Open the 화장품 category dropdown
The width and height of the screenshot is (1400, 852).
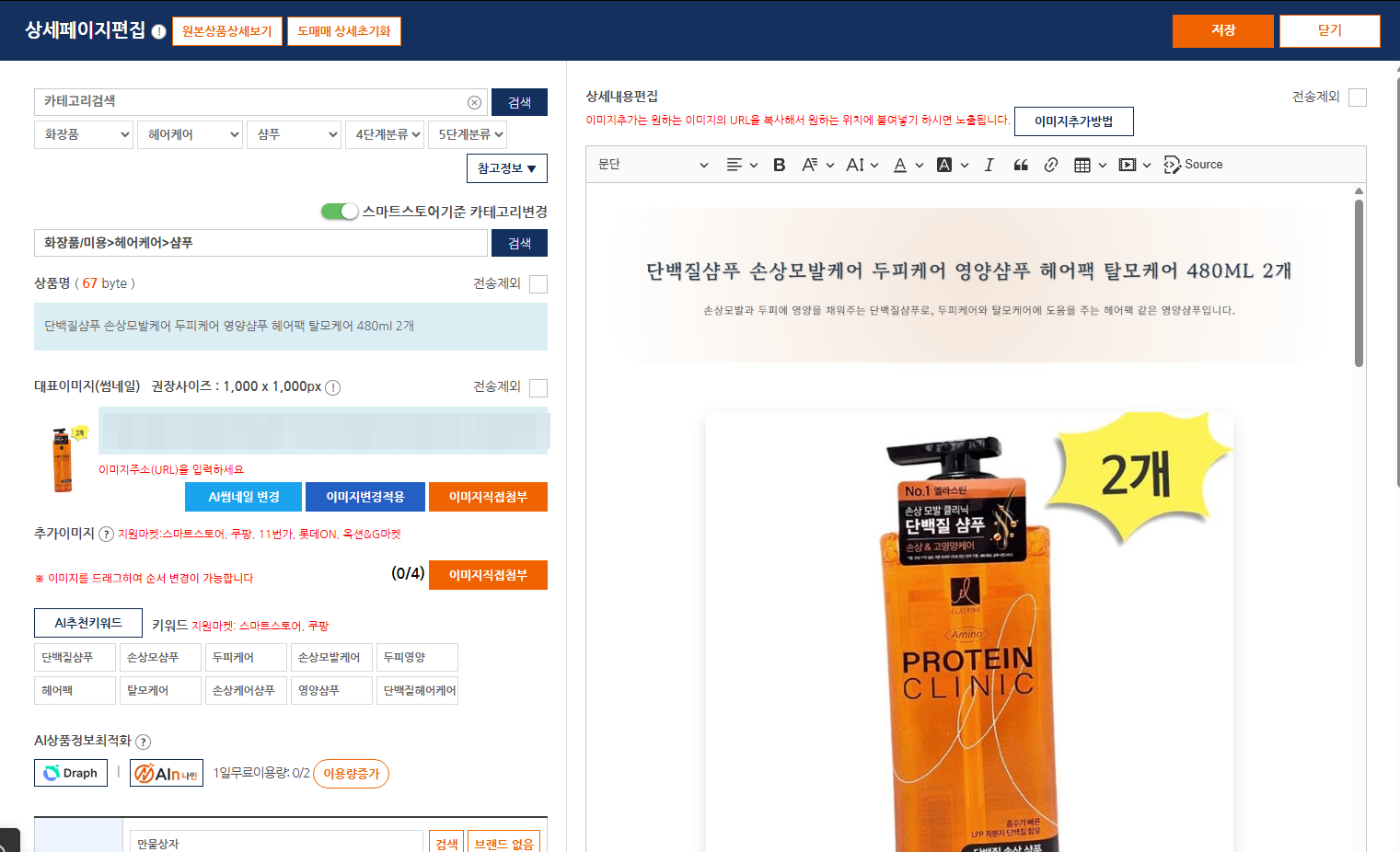tap(84, 134)
